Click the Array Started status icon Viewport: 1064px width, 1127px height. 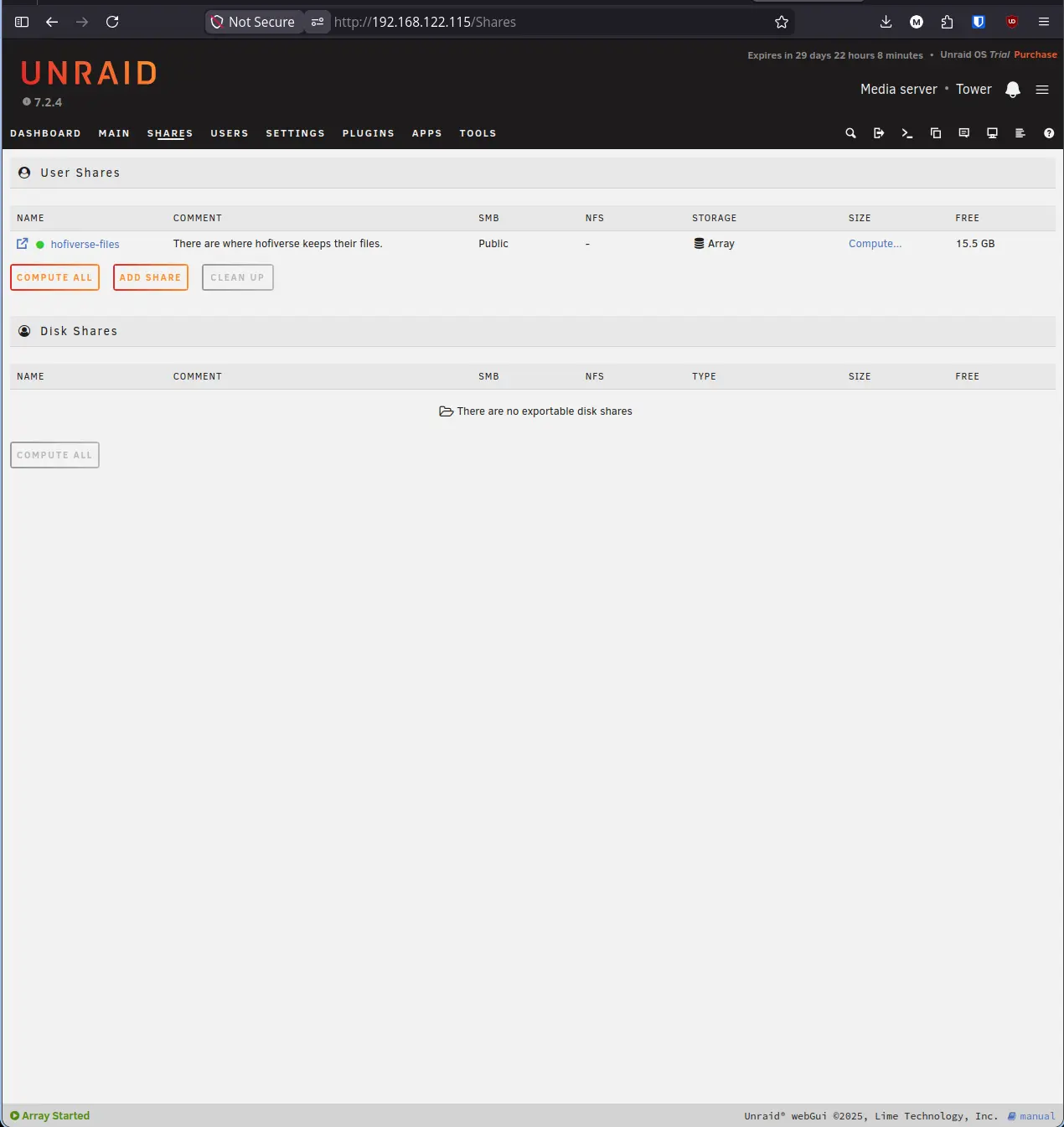(14, 1115)
